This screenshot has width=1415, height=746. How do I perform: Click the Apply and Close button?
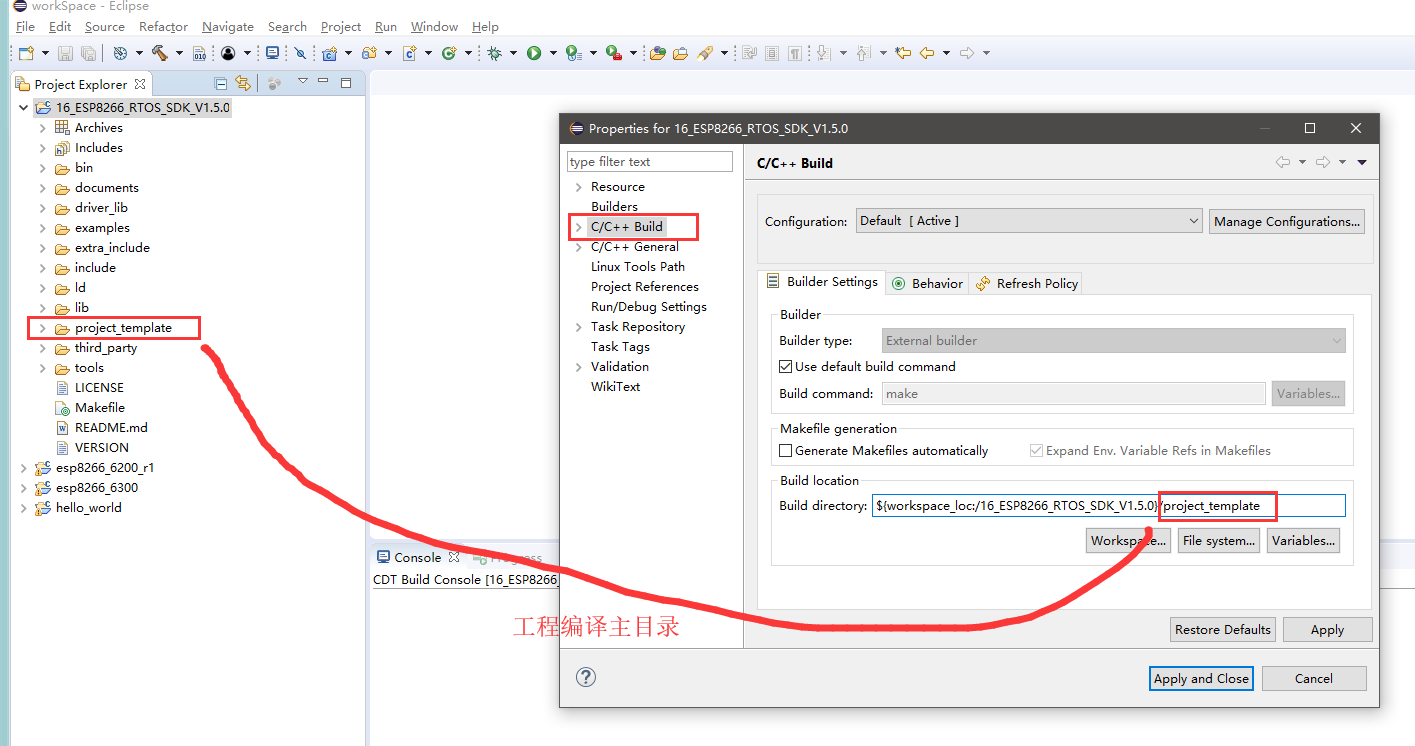[x=1201, y=678]
